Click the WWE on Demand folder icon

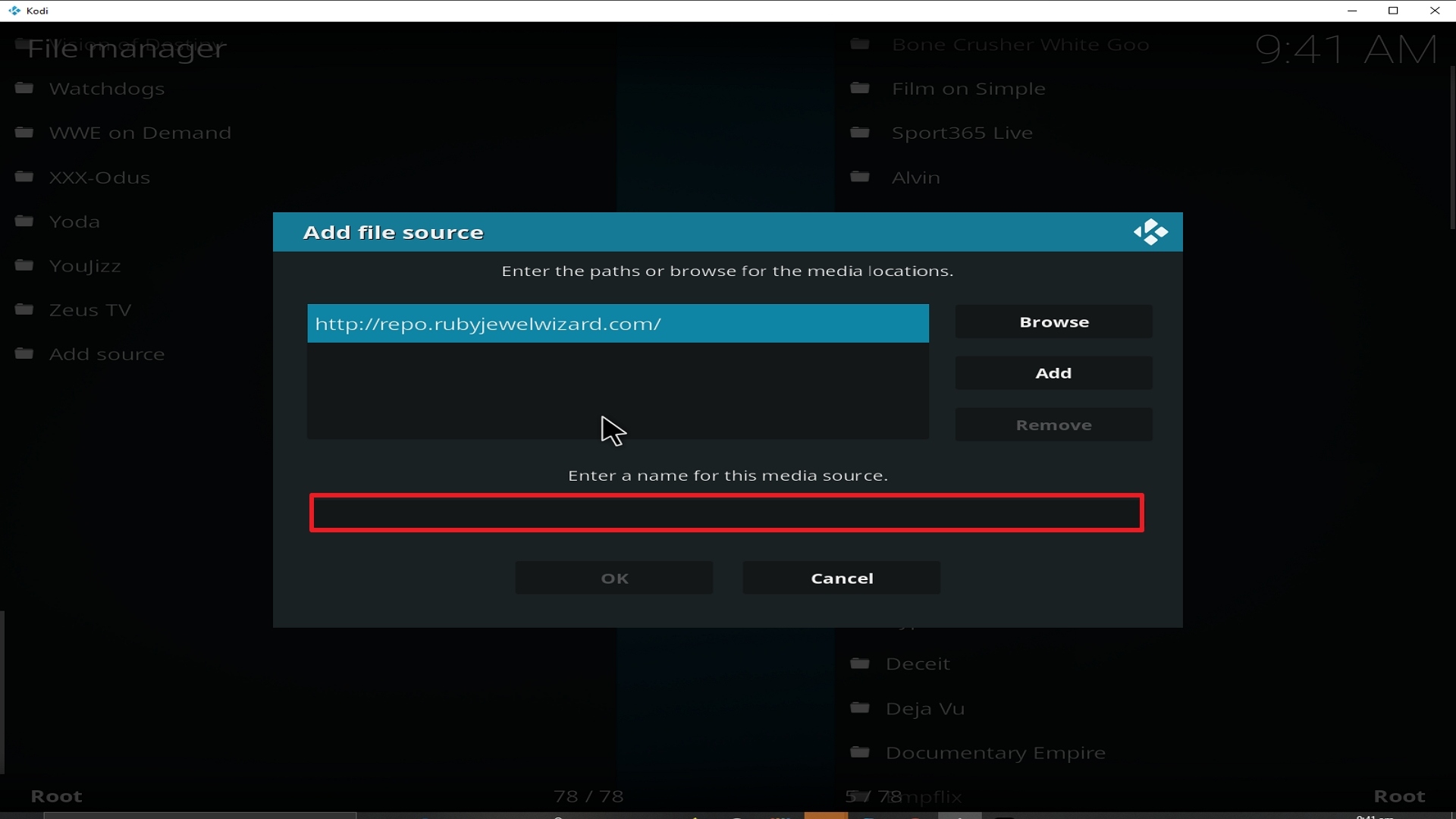[x=24, y=132]
